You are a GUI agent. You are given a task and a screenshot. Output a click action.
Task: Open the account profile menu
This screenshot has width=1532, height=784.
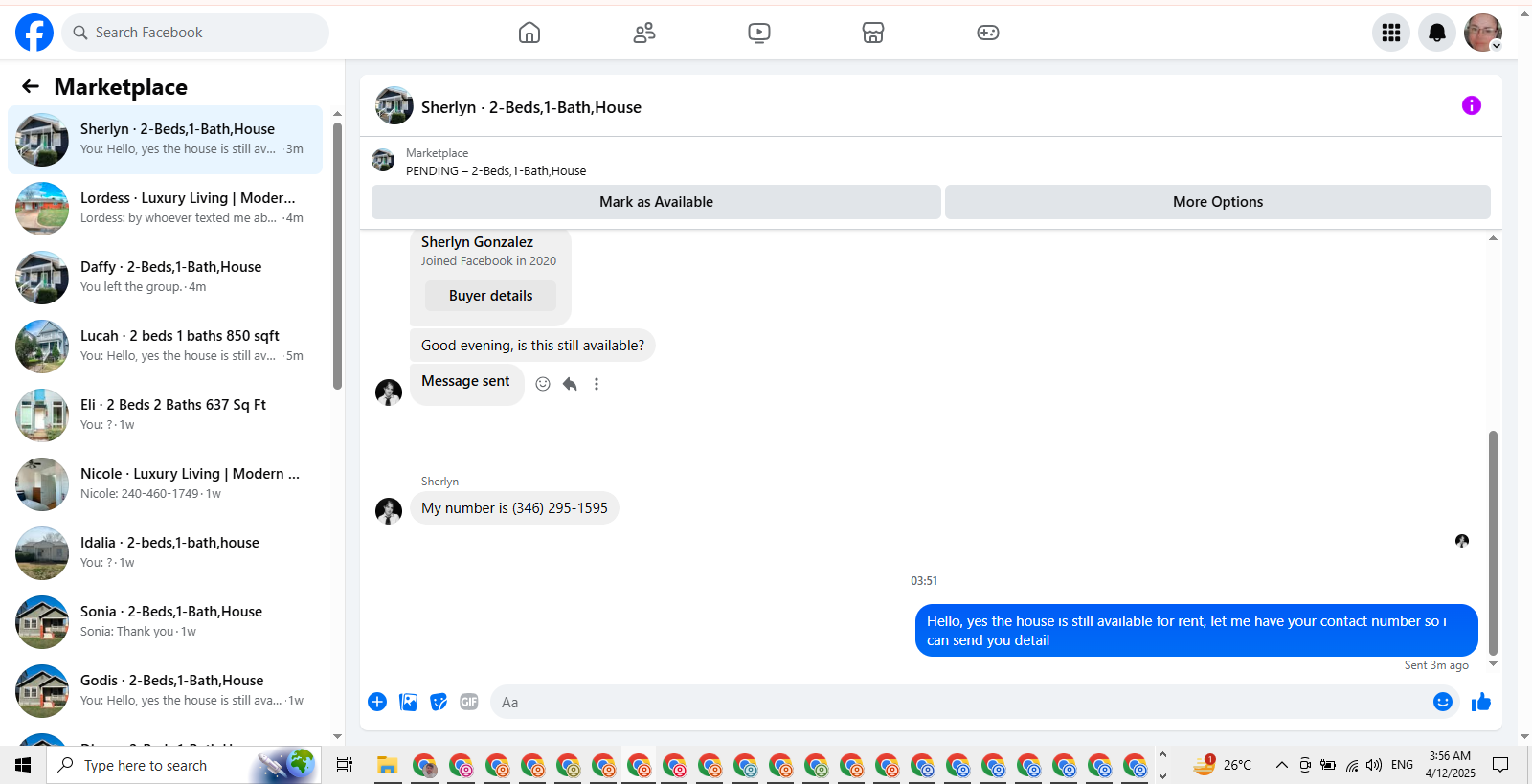1483,33
